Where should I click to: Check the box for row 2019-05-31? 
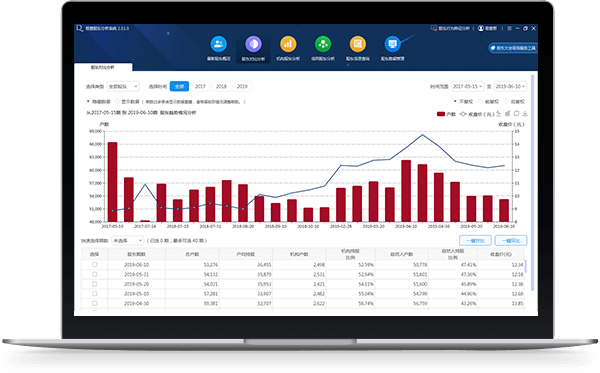(x=95, y=274)
